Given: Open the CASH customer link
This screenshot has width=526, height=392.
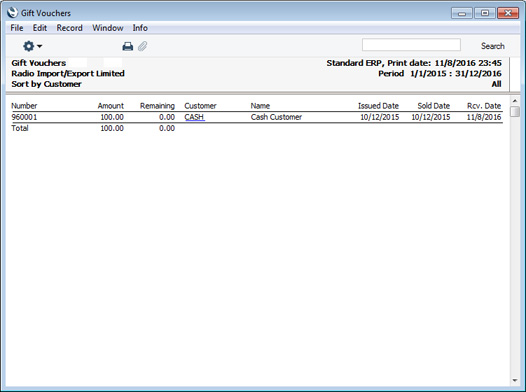Looking at the screenshot, I should point(195,117).
